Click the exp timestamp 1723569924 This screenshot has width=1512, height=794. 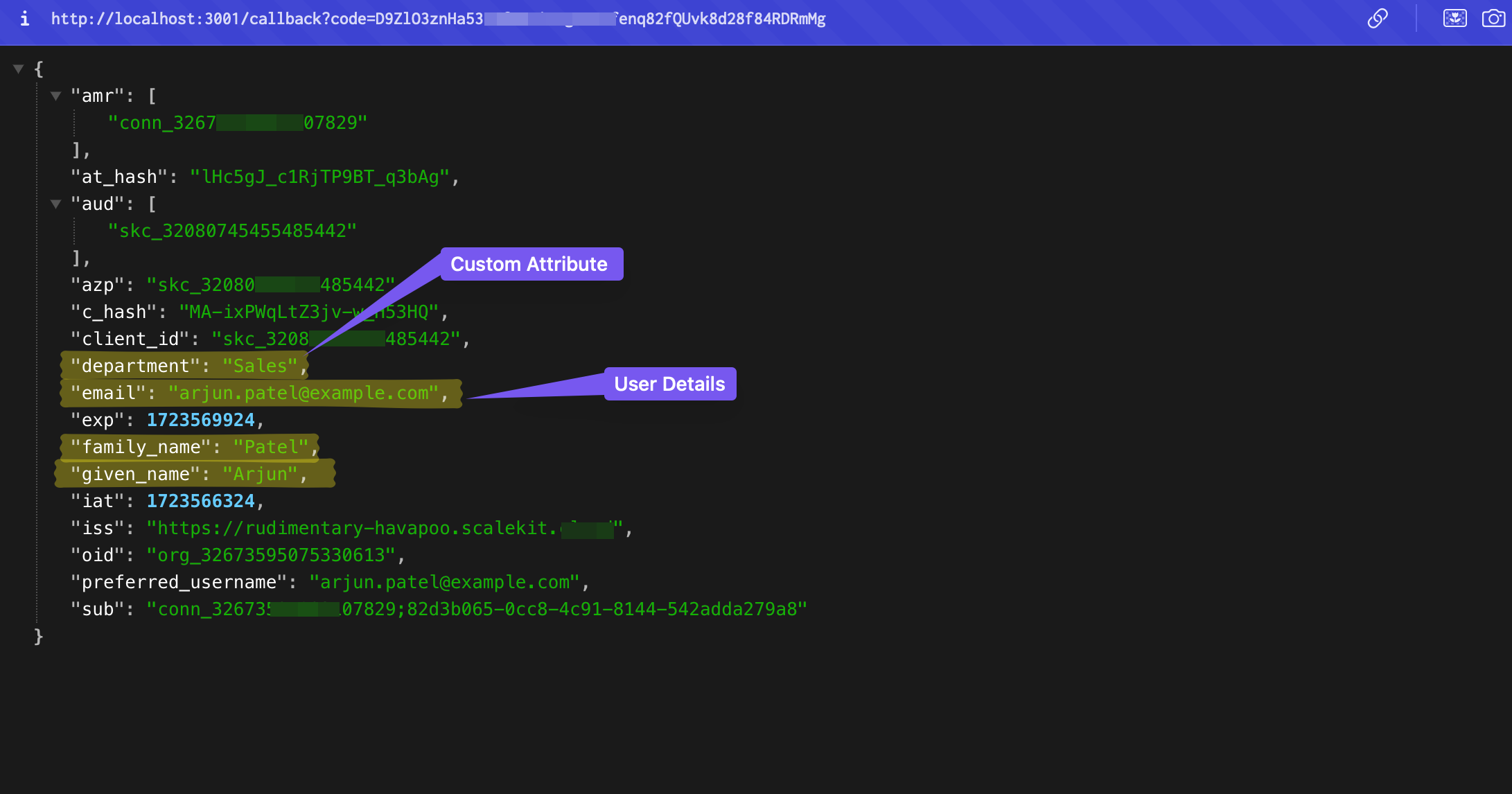tap(200, 420)
